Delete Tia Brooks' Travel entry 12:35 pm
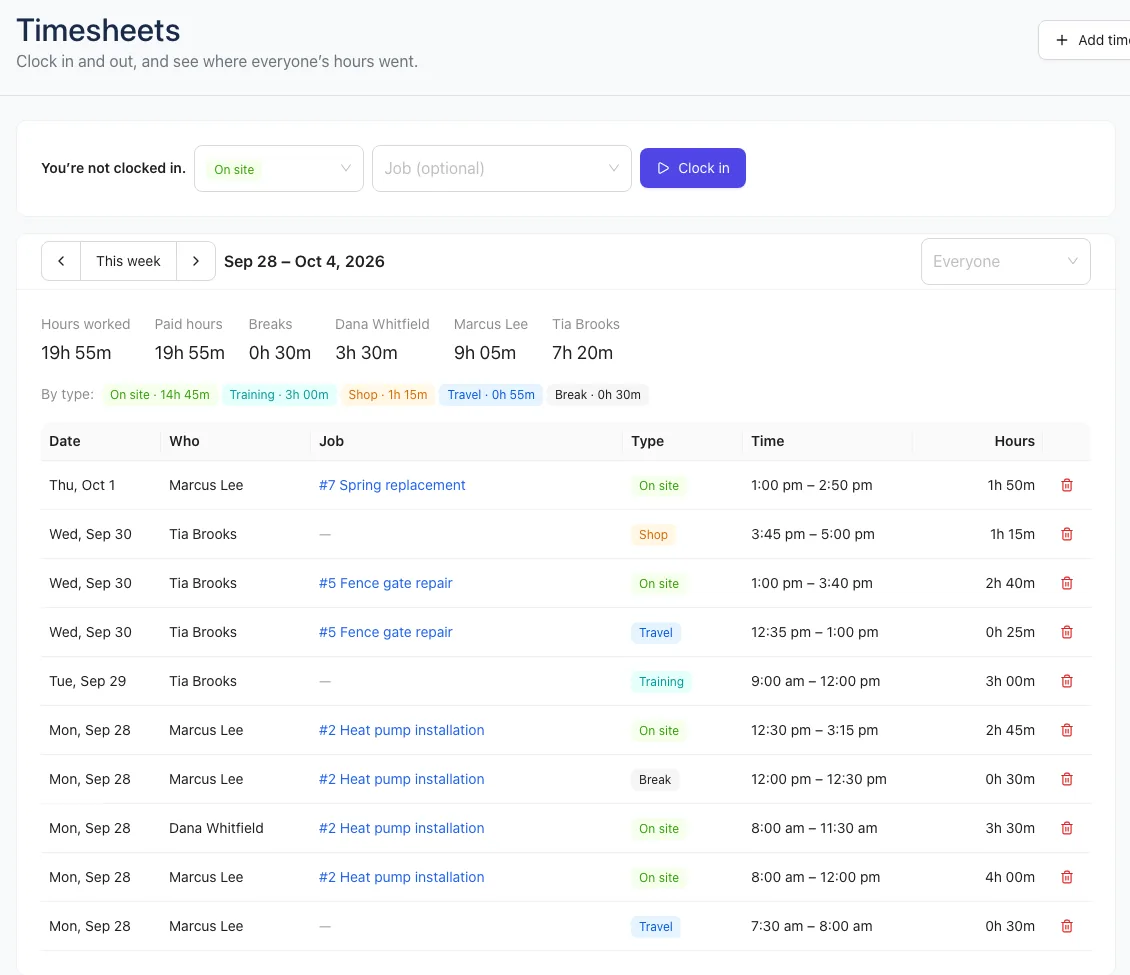 [x=1067, y=632]
